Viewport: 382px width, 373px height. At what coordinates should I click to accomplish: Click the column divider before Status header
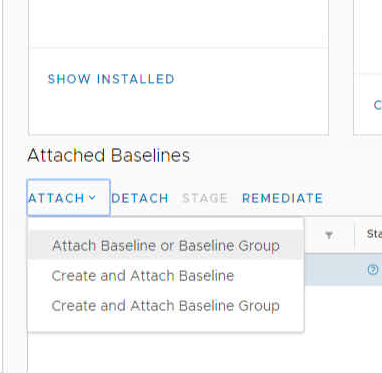tap(354, 235)
